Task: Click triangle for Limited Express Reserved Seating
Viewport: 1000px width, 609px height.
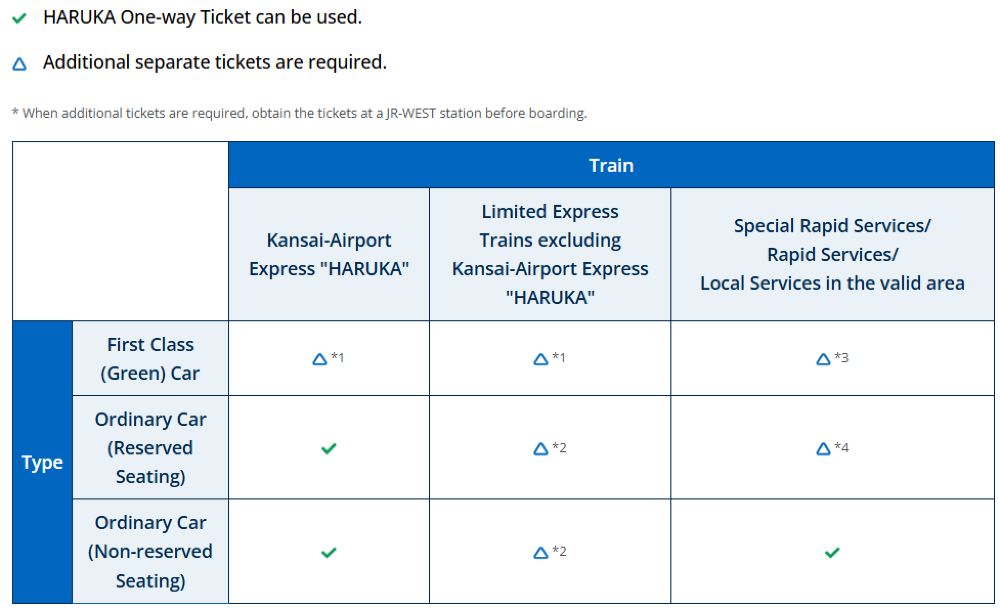Action: click(x=541, y=449)
